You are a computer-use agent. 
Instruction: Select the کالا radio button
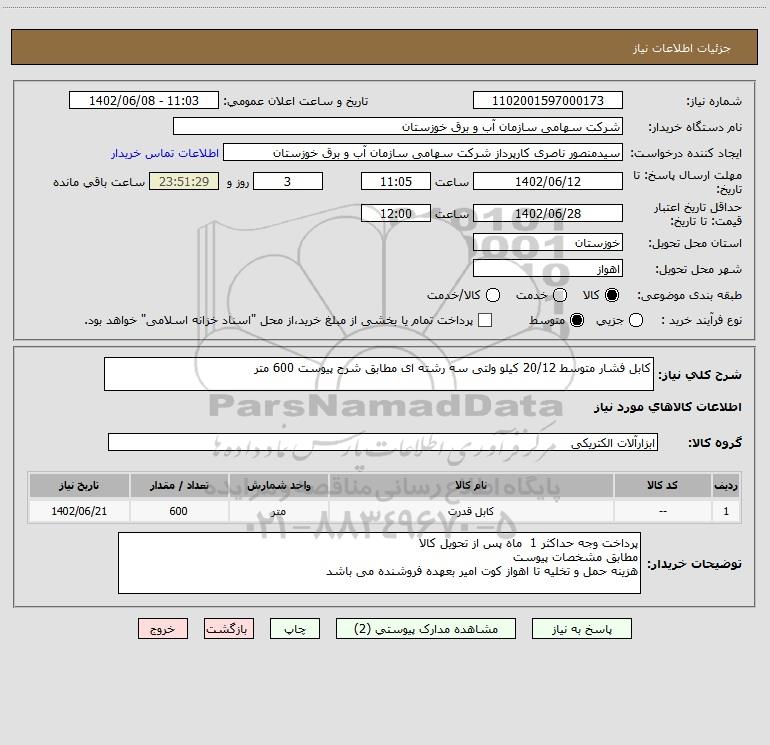611,295
